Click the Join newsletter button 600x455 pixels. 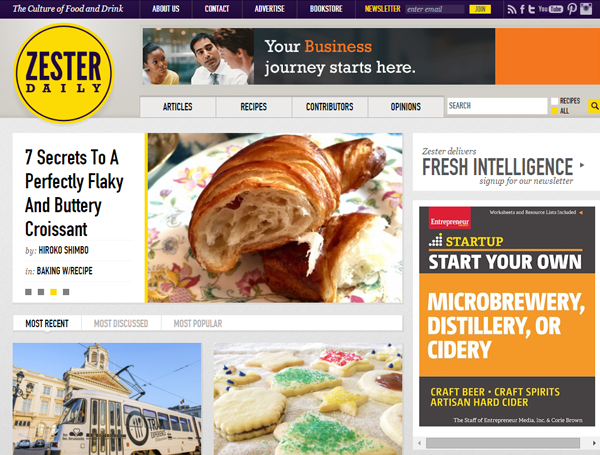pyautogui.click(x=480, y=9)
